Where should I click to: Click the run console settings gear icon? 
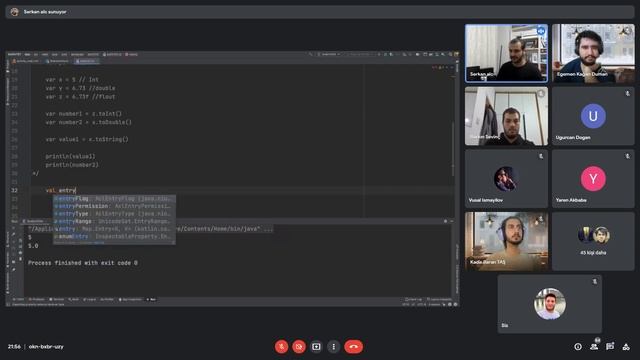pyautogui.click(x=445, y=221)
